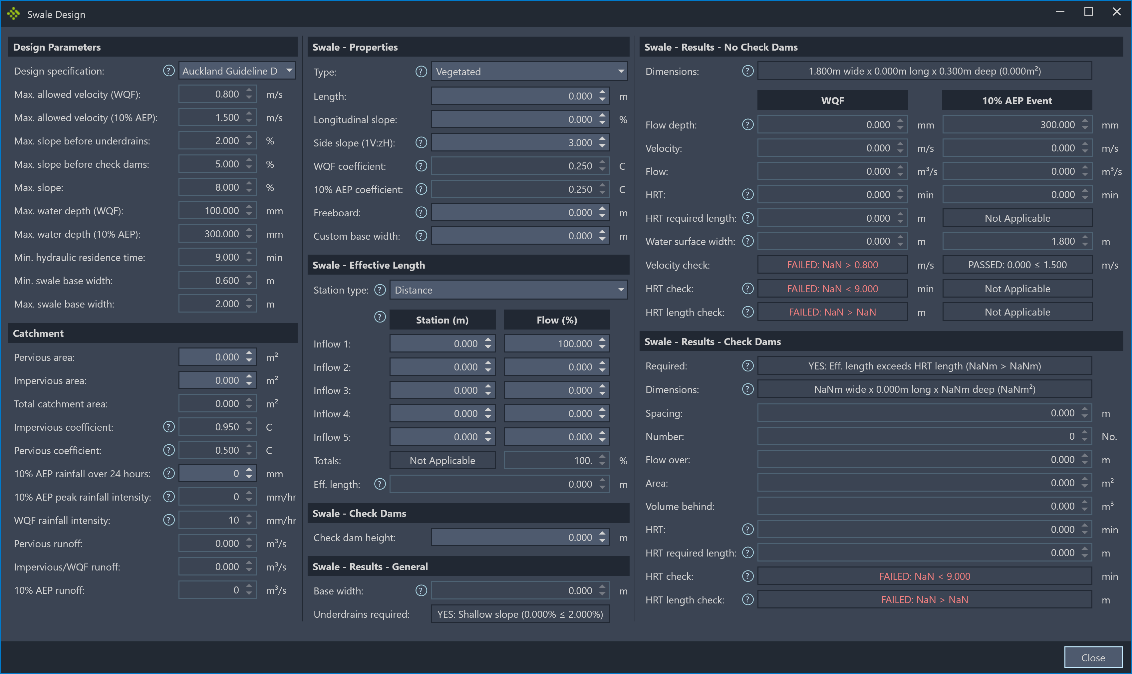Open help for 10% AEP coefficient field
The width and height of the screenshot is (1132, 674).
tap(421, 189)
